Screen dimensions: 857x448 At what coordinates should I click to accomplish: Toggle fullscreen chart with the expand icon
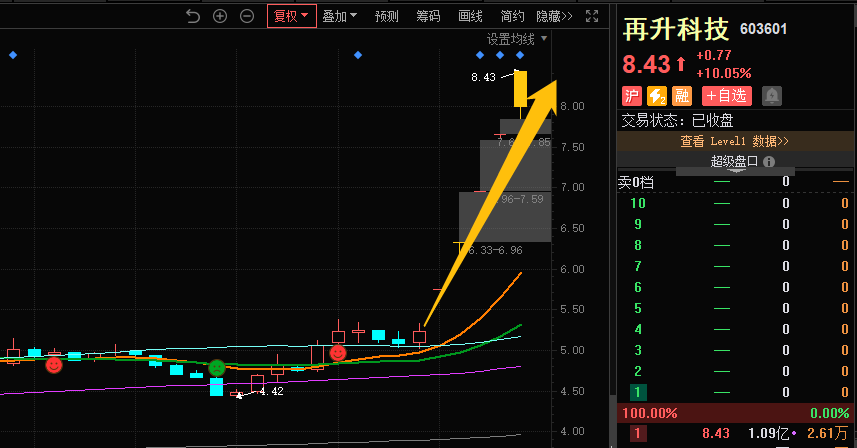coord(592,16)
